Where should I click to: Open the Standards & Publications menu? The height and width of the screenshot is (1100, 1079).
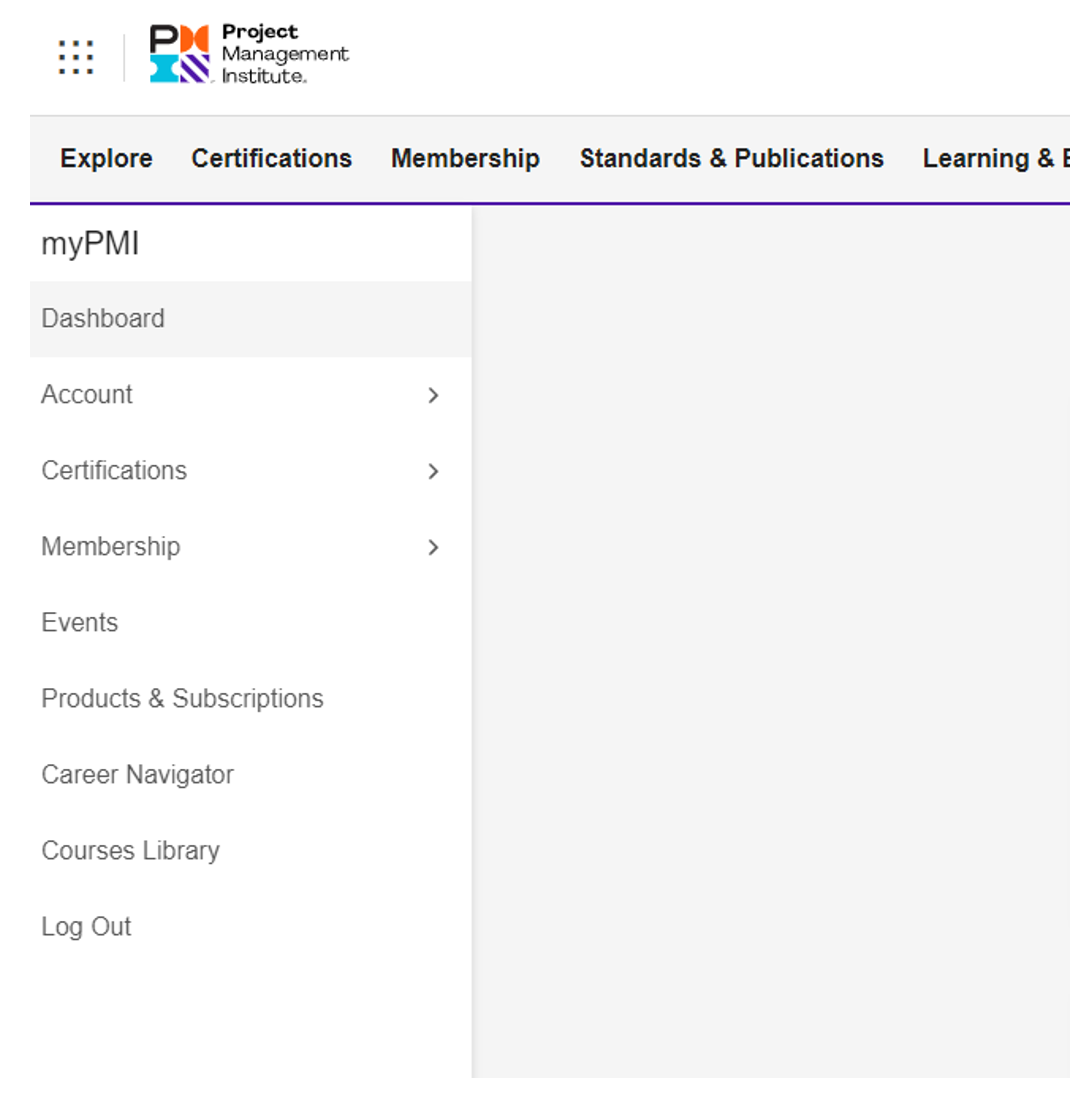tap(731, 159)
